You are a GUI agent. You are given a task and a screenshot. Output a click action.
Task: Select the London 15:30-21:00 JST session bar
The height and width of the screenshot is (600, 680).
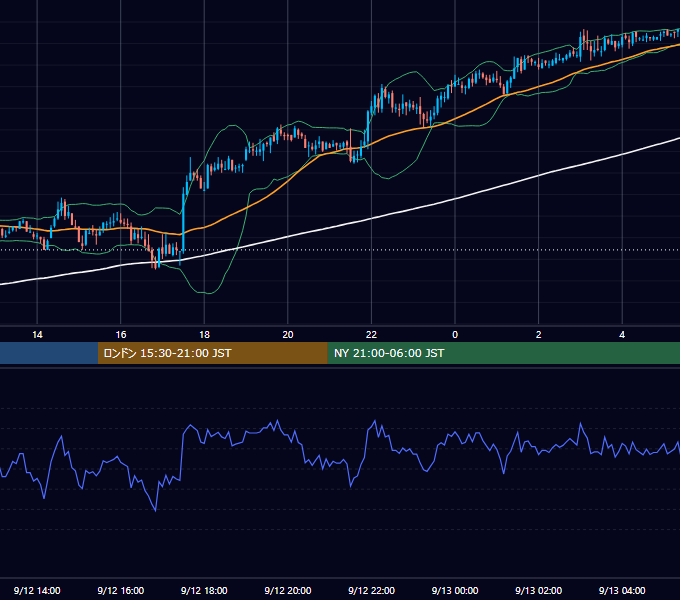point(212,353)
